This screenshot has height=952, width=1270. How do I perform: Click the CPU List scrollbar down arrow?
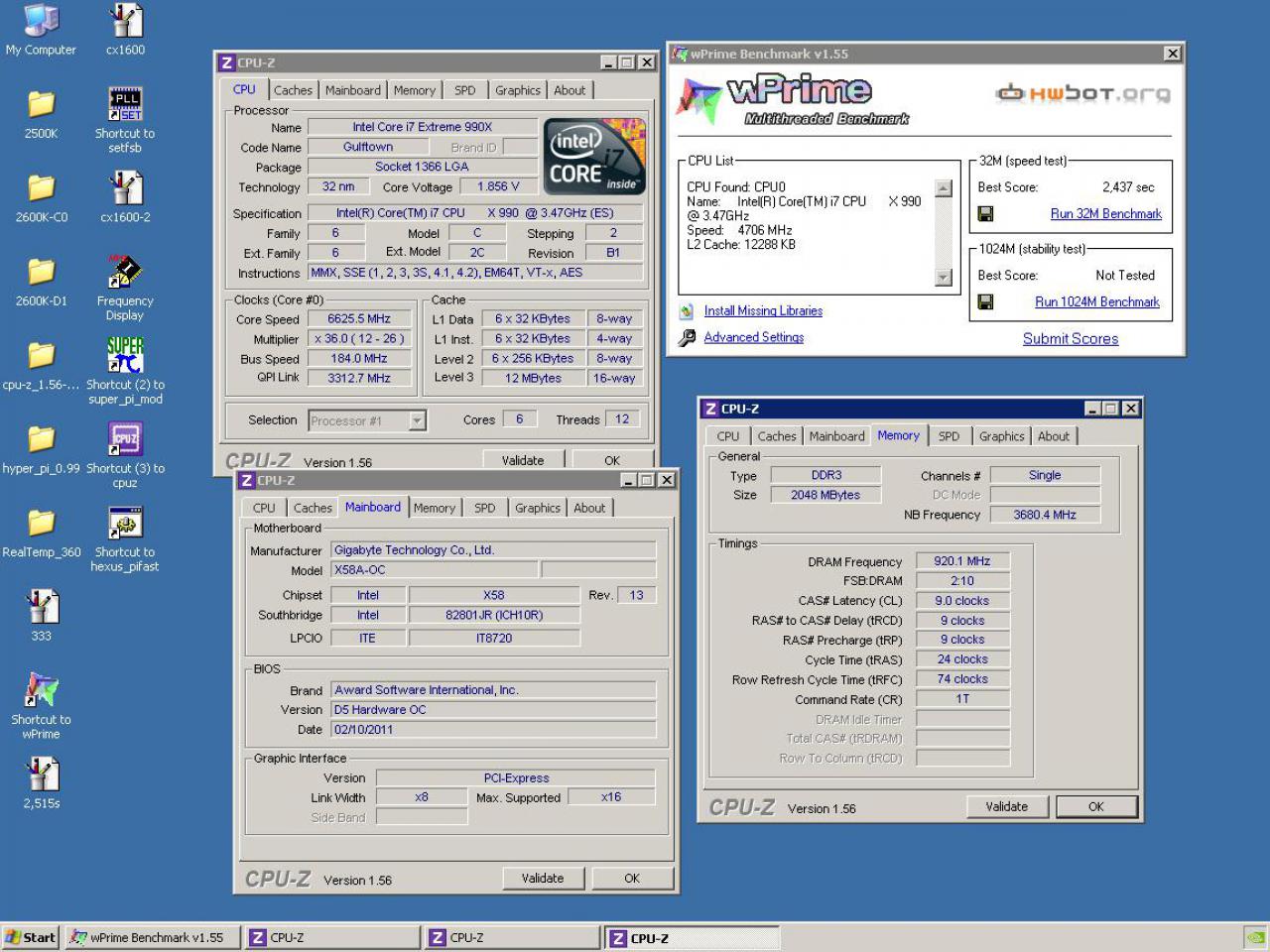tap(944, 279)
